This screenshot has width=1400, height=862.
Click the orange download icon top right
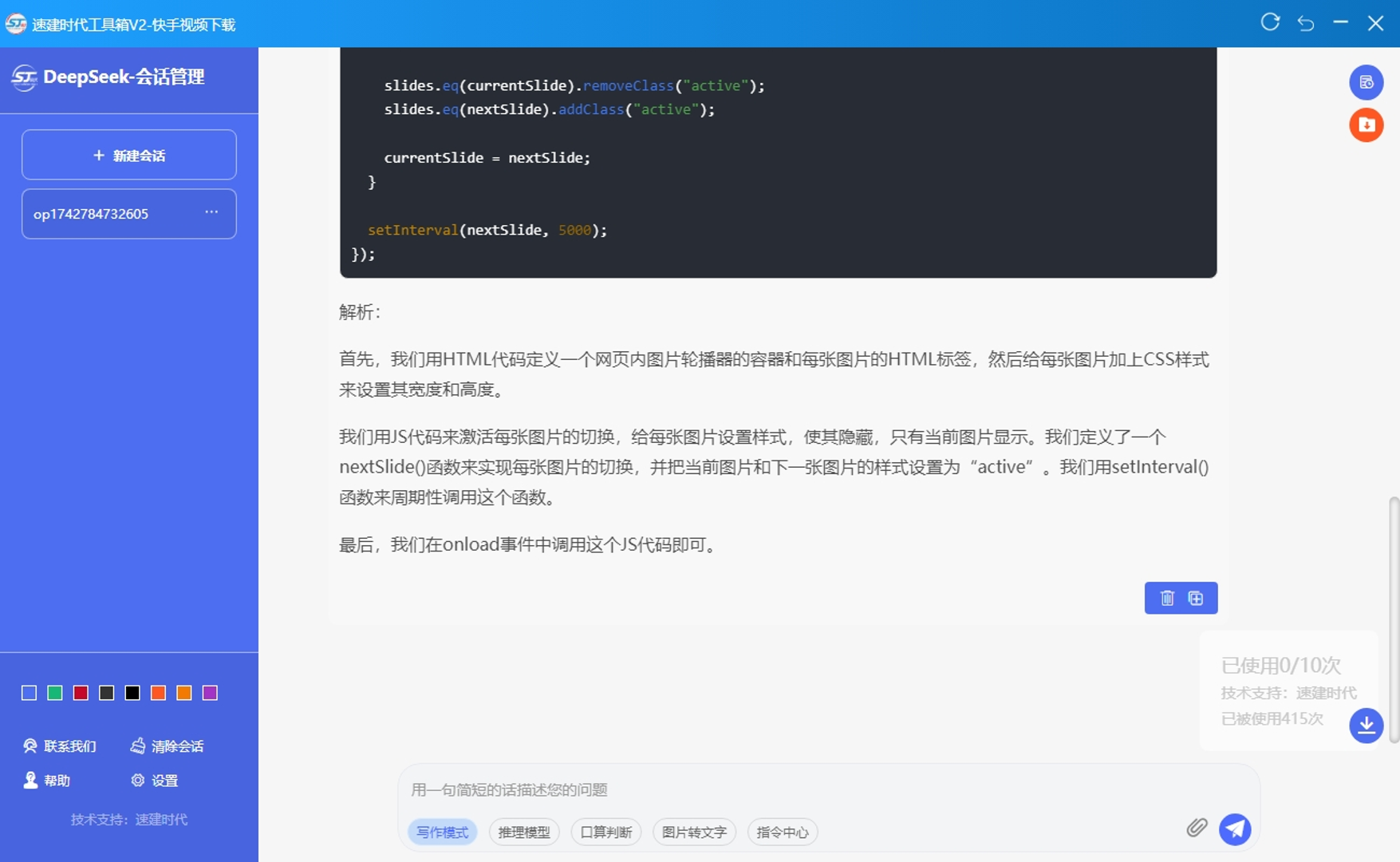(x=1366, y=125)
